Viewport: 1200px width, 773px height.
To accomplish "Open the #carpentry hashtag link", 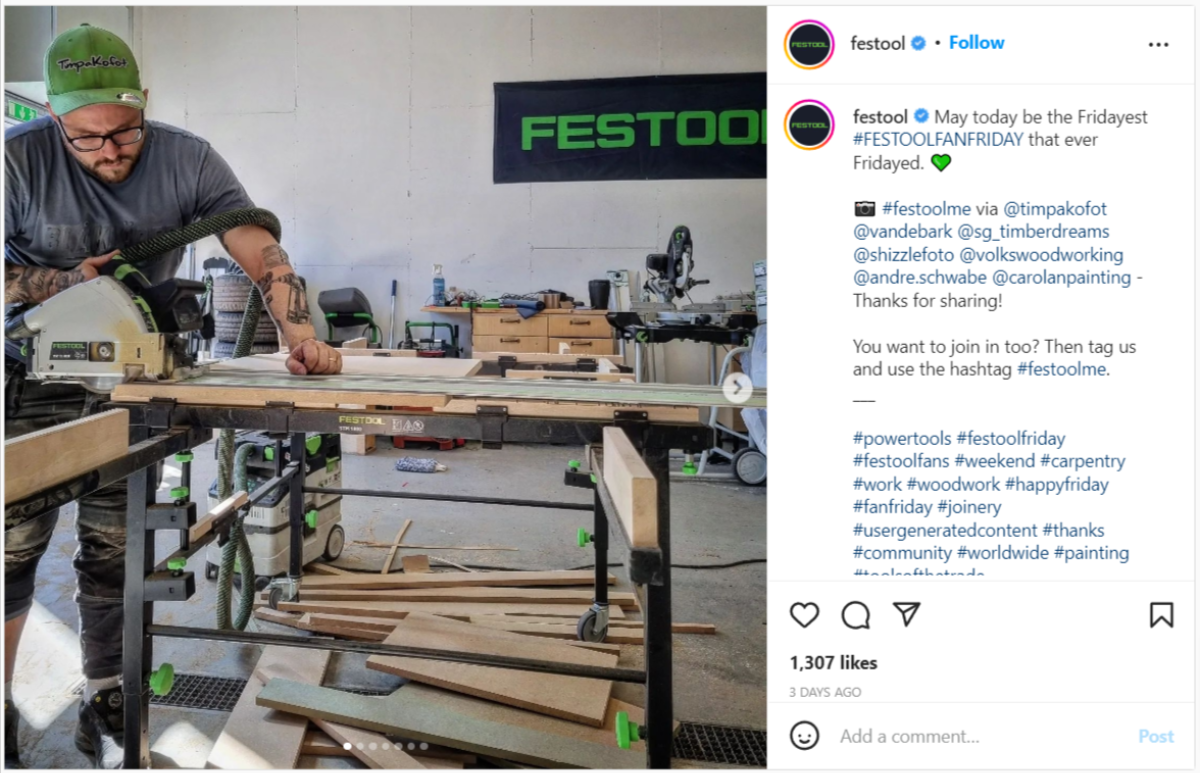I will 1082,461.
